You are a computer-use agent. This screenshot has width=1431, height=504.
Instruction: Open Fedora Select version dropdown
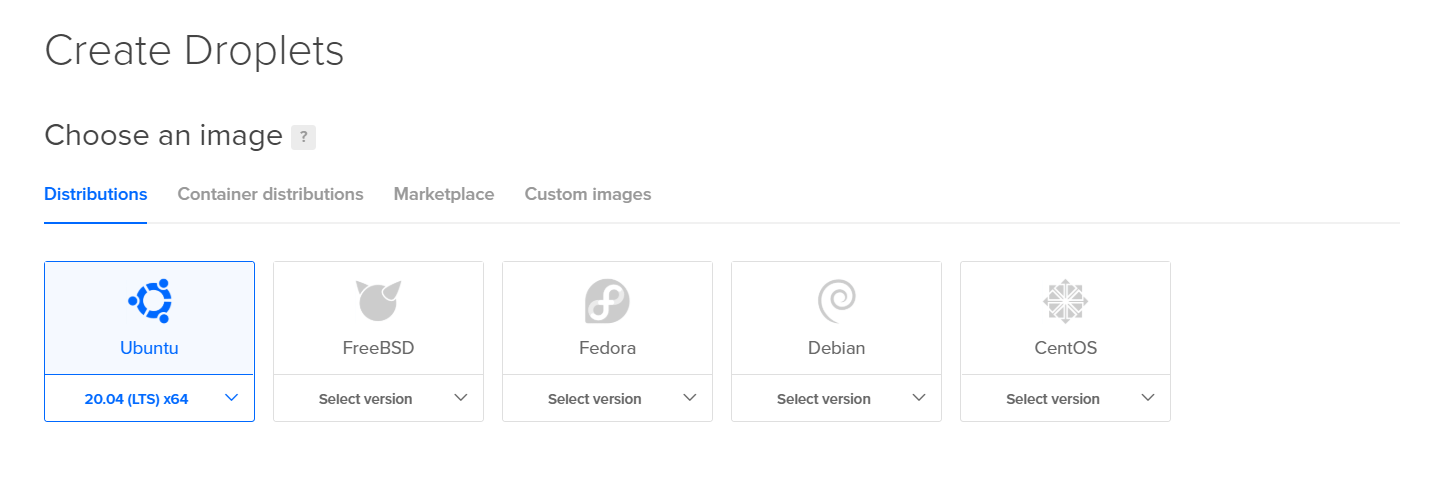pos(607,399)
